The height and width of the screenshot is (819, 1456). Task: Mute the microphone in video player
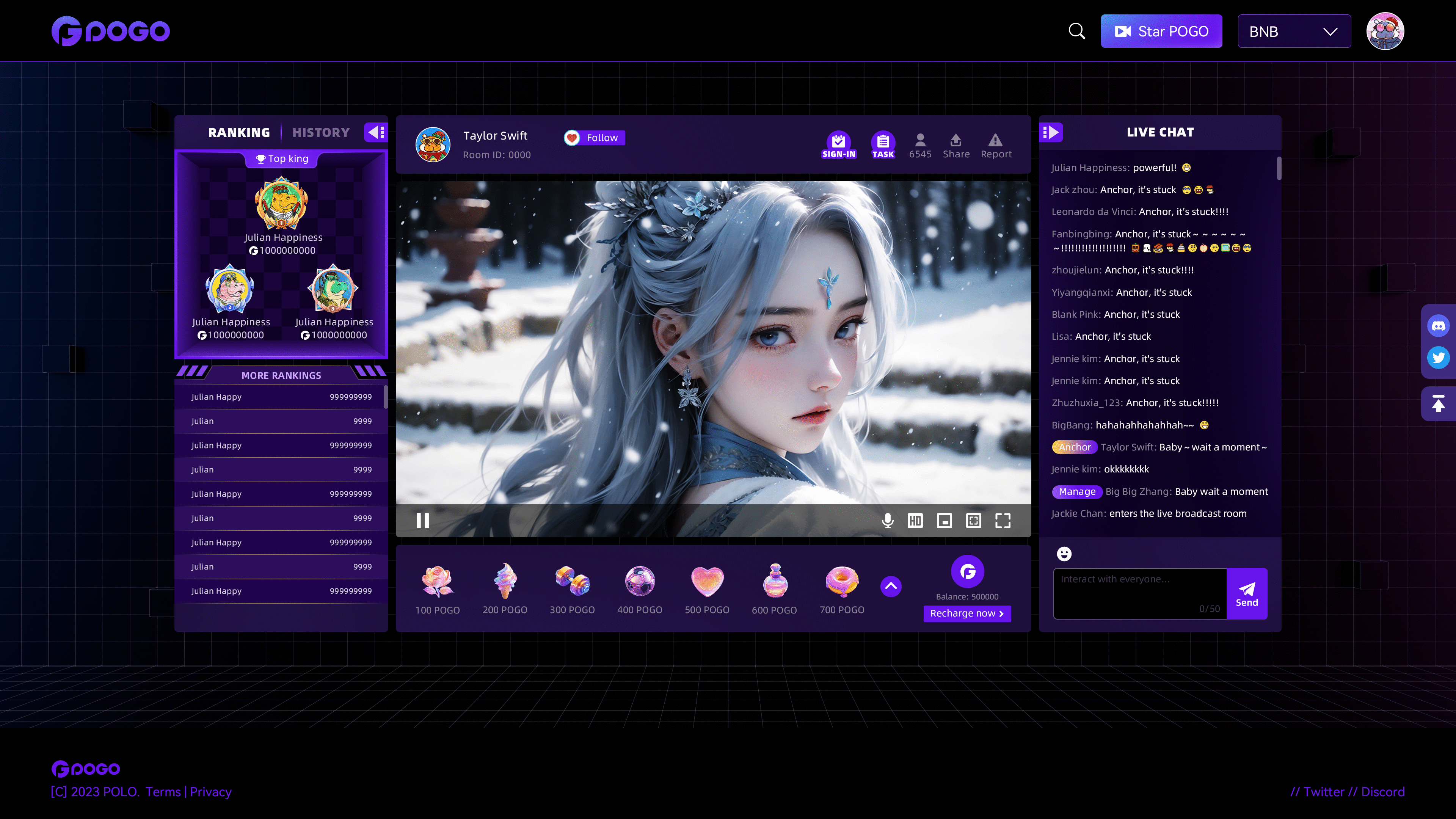tap(887, 521)
